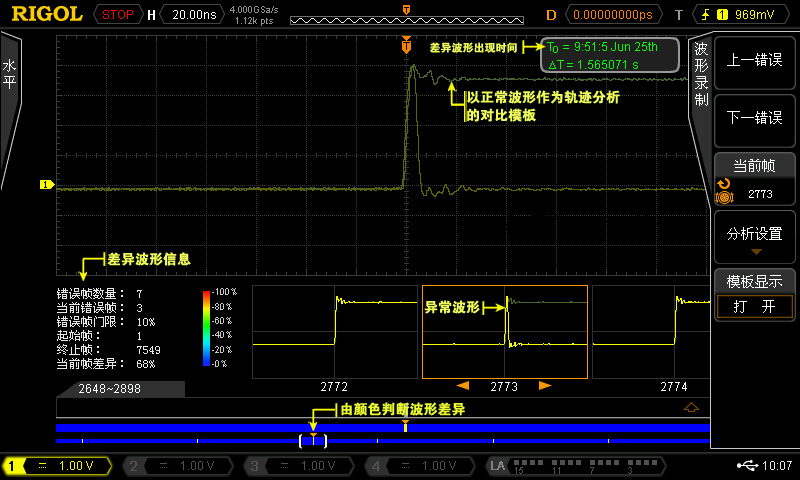This screenshot has width=800, height=480.
Task: Toggle channel 1 at 1.00 V
Action: tap(58, 466)
